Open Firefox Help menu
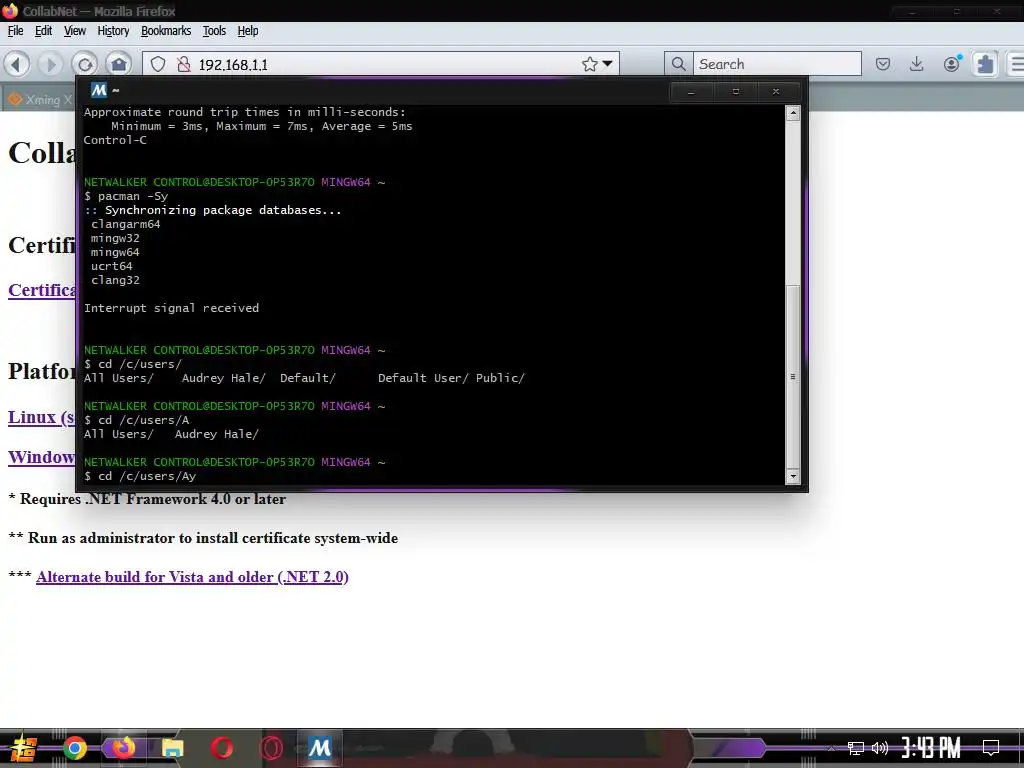This screenshot has height=768, width=1024. click(x=248, y=31)
